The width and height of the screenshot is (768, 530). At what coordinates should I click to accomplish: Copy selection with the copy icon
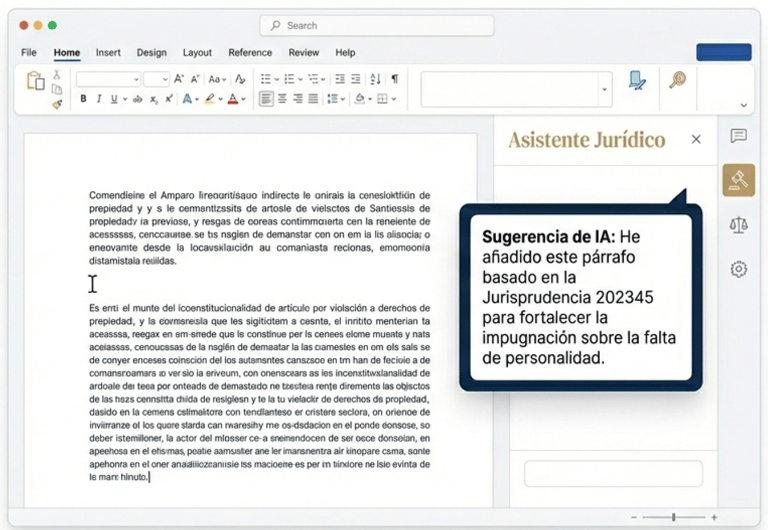(x=57, y=89)
